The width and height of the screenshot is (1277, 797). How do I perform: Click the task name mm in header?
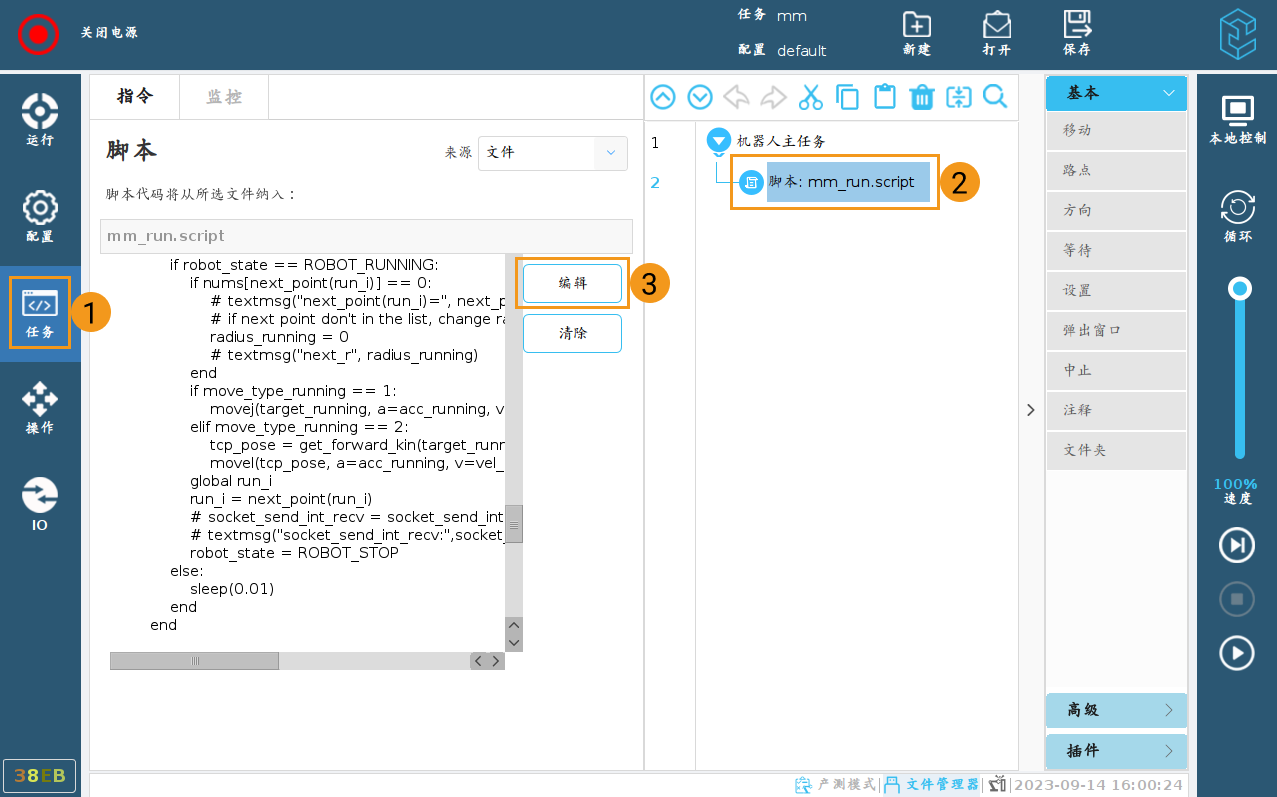click(x=792, y=16)
